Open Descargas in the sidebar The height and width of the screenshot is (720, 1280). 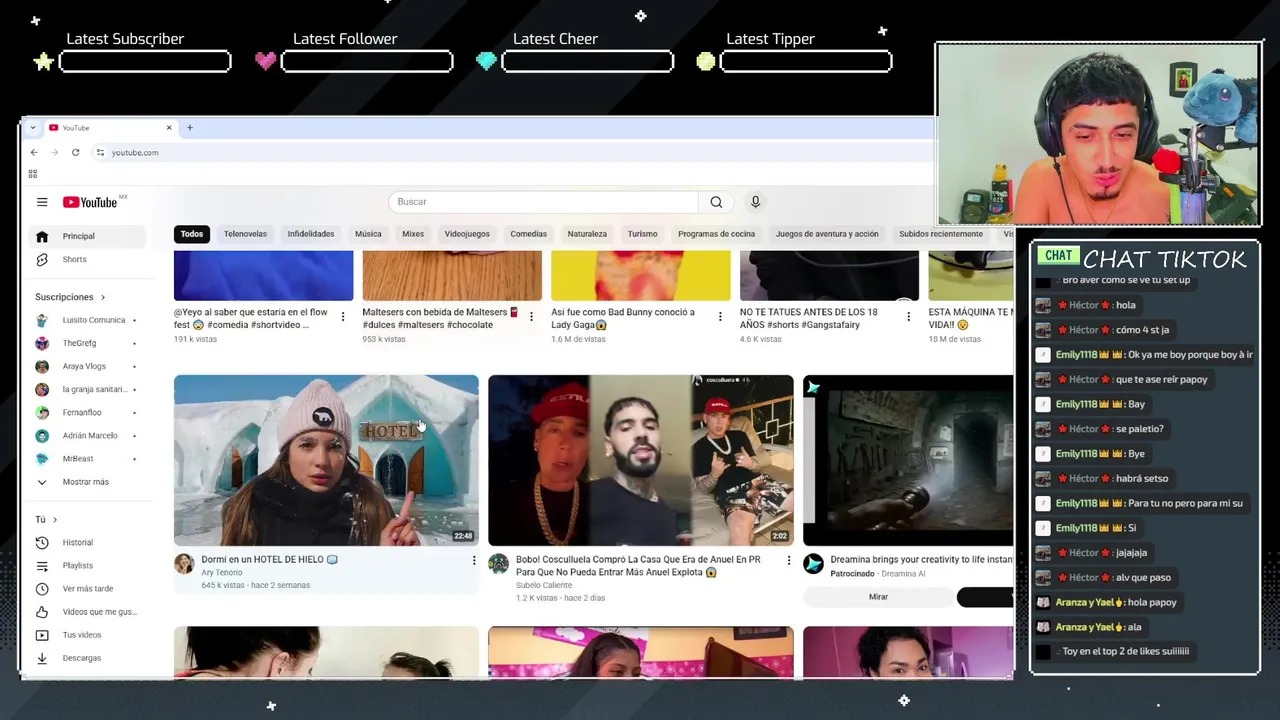pyautogui.click(x=88, y=658)
